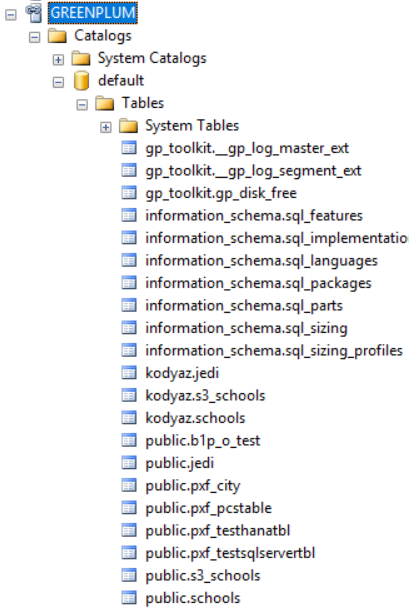Select gp_toolkit.__gp_log_segment_ext table name
This screenshot has height=611, width=409.
(x=253, y=171)
